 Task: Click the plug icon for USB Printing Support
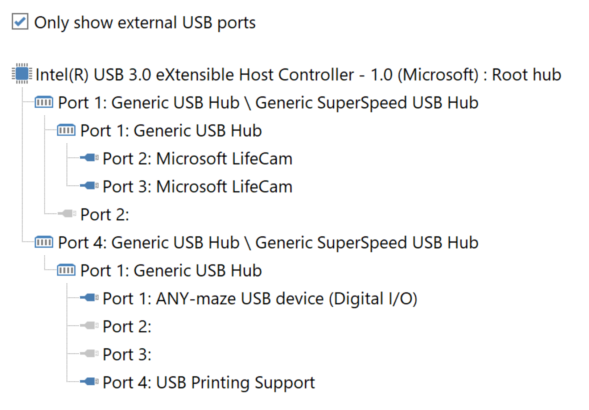(x=89, y=382)
